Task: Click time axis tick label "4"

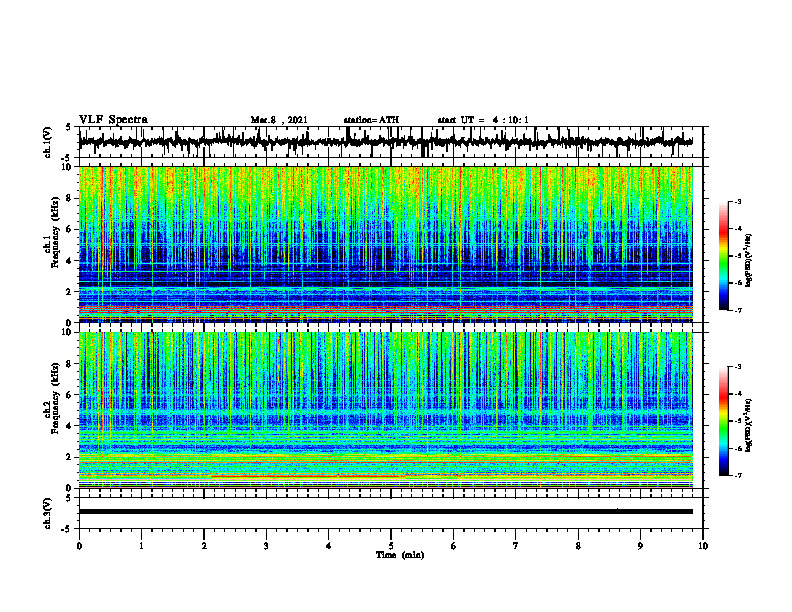Action: coord(329,546)
